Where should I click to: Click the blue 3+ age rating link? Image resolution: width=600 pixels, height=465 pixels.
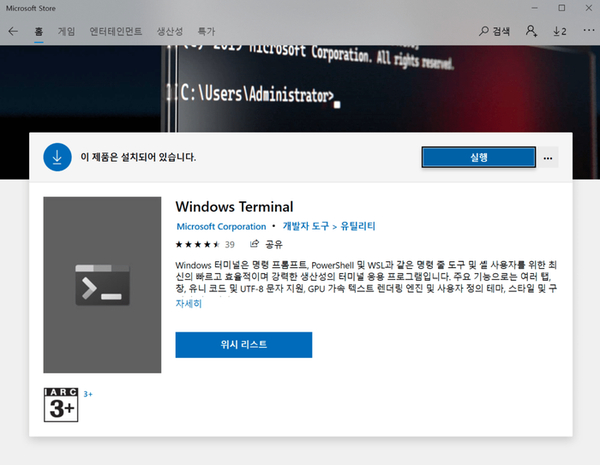[x=88, y=394]
